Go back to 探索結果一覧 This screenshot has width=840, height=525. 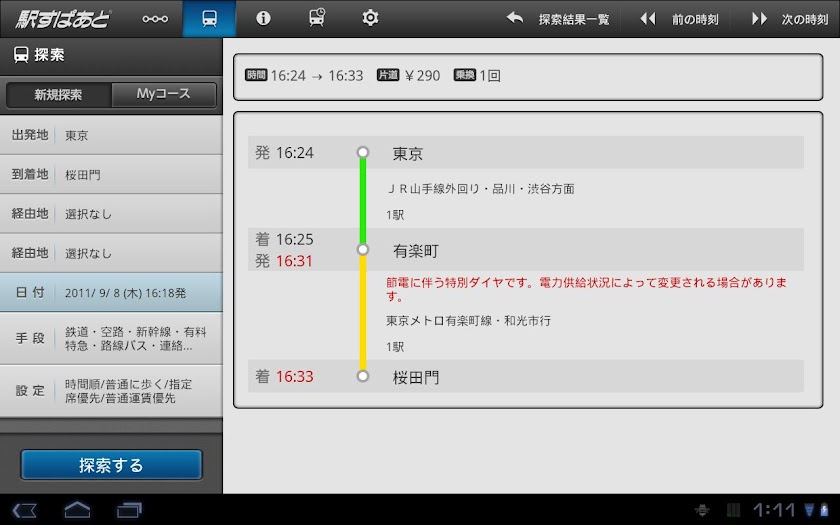tap(558, 19)
